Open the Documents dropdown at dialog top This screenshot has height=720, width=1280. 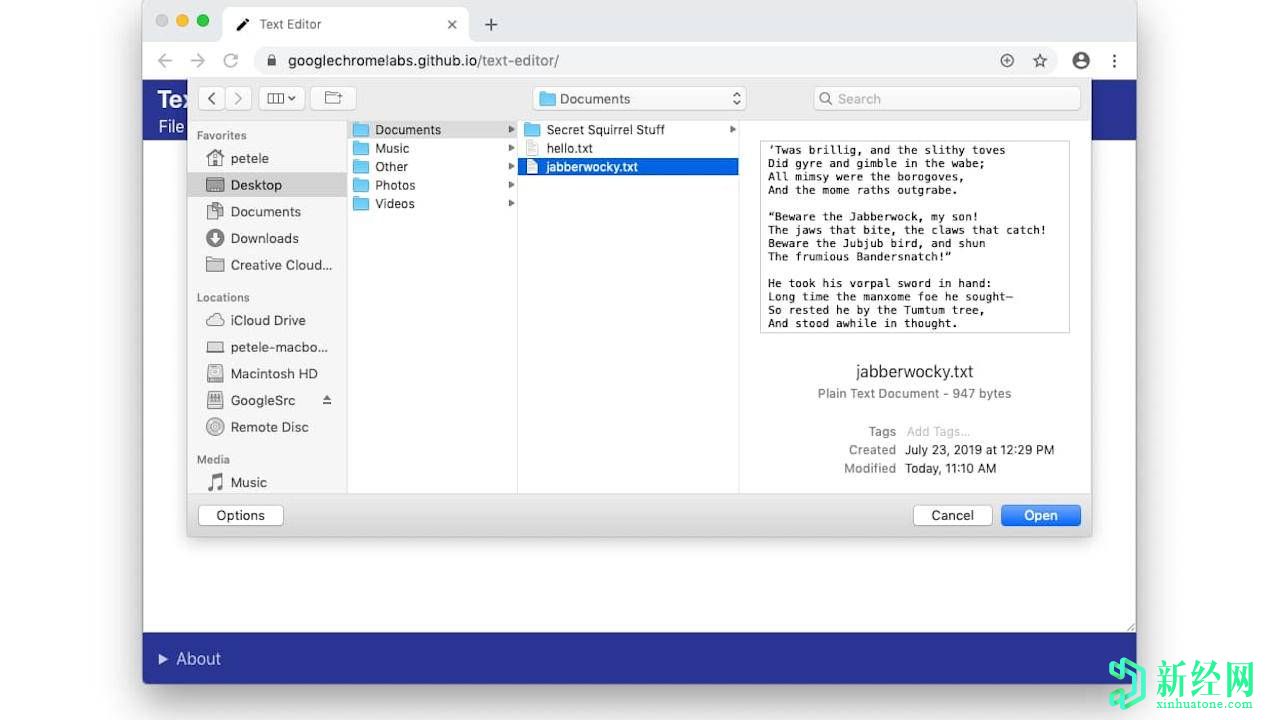(638, 97)
